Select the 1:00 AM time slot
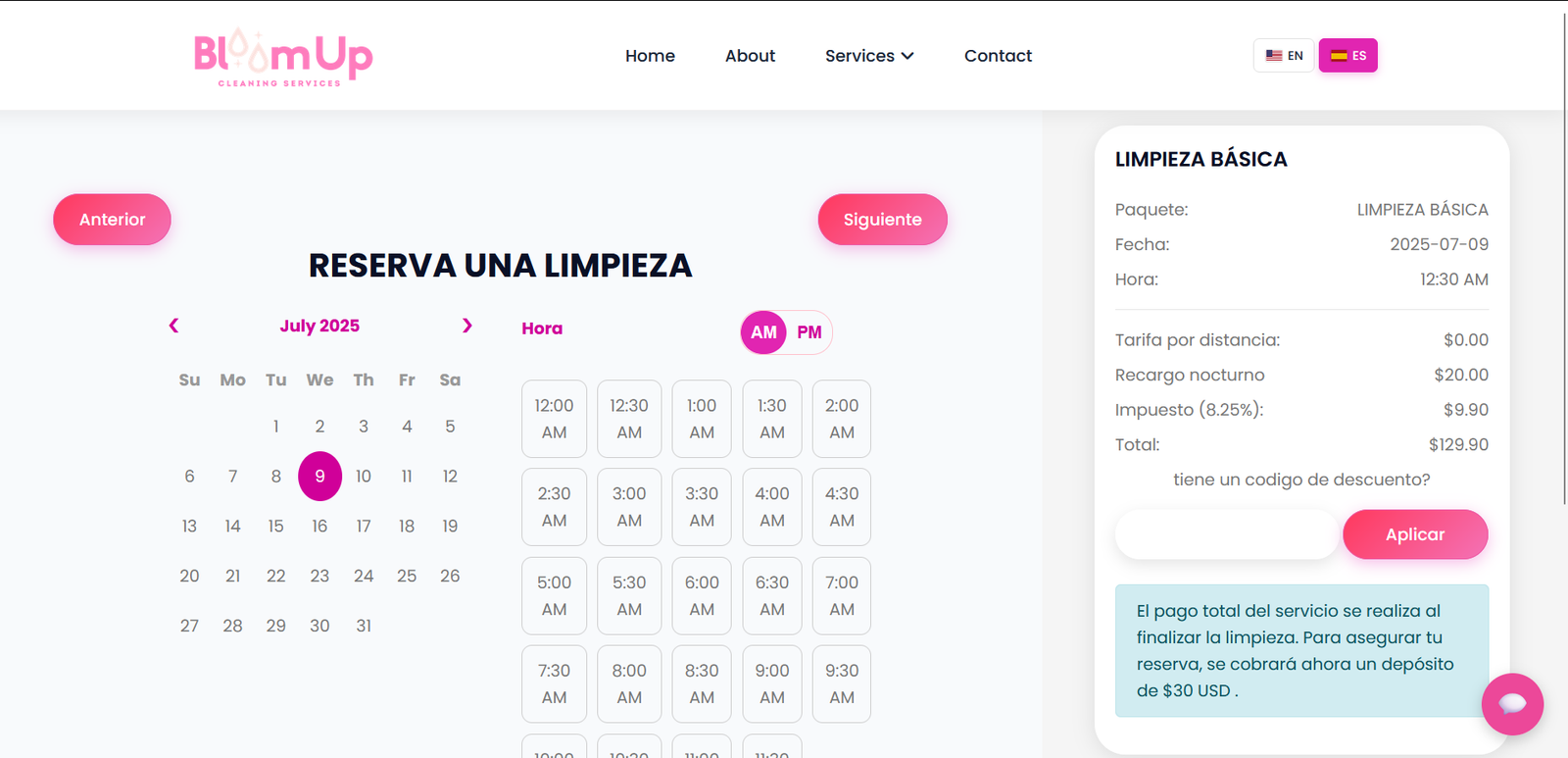Screen dimensions: 1568x758 [x=702, y=419]
